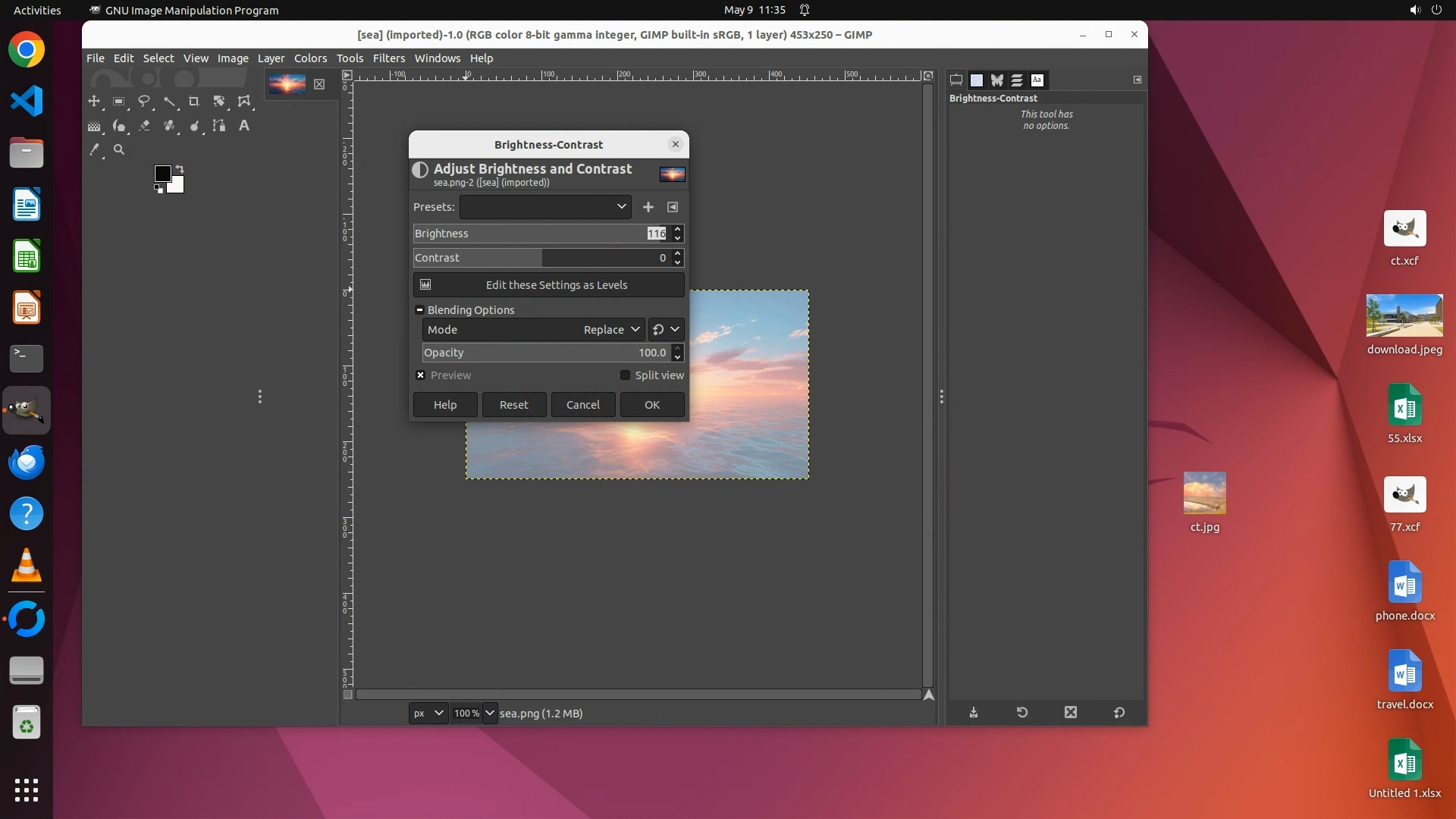This screenshot has height=819, width=1456.
Task: Select the Zoom magnifier tool
Action: point(119,150)
